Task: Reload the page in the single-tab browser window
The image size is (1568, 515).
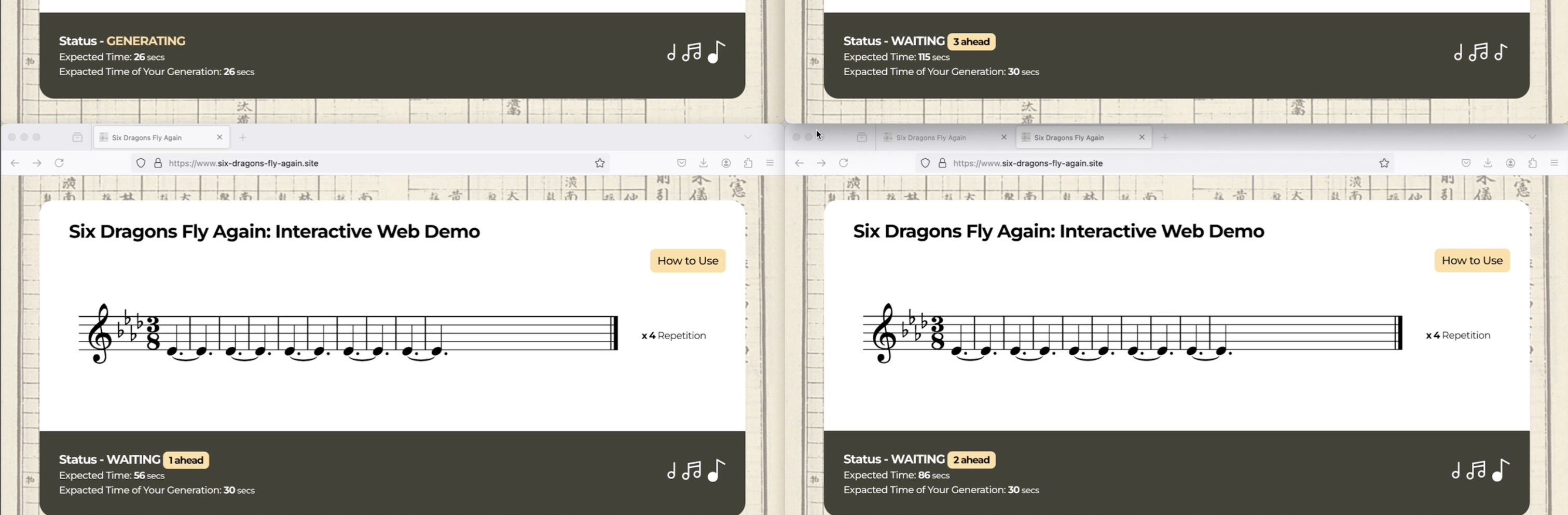Action: [x=59, y=163]
